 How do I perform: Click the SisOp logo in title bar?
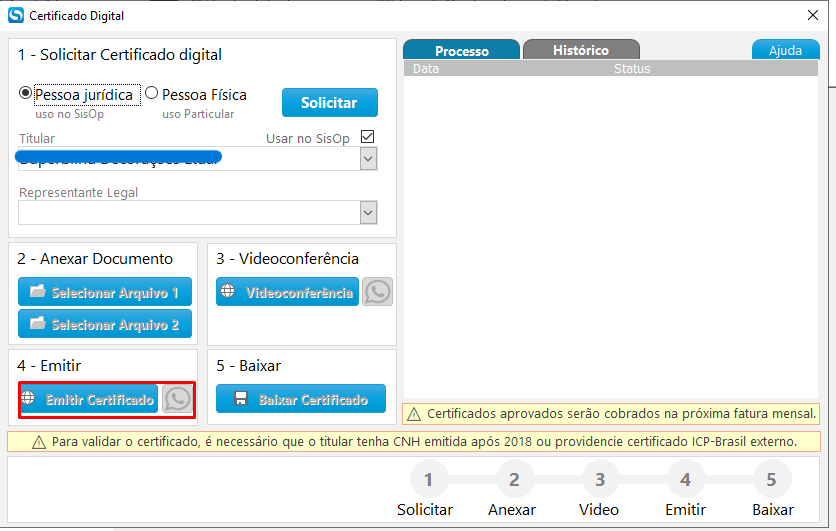15,15
